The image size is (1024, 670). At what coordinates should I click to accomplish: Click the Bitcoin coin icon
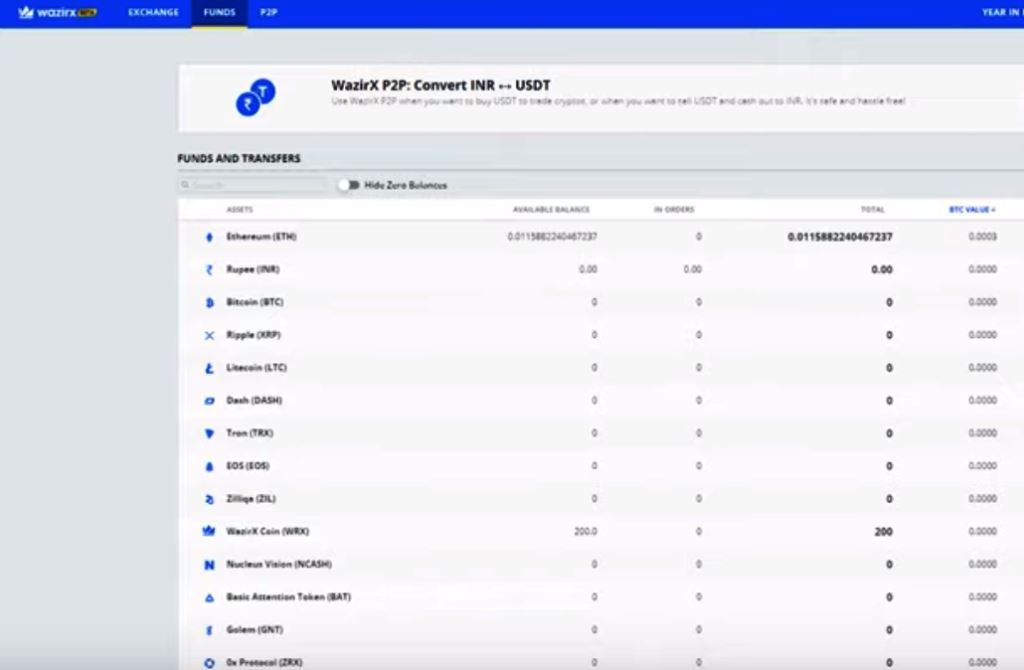[210, 302]
